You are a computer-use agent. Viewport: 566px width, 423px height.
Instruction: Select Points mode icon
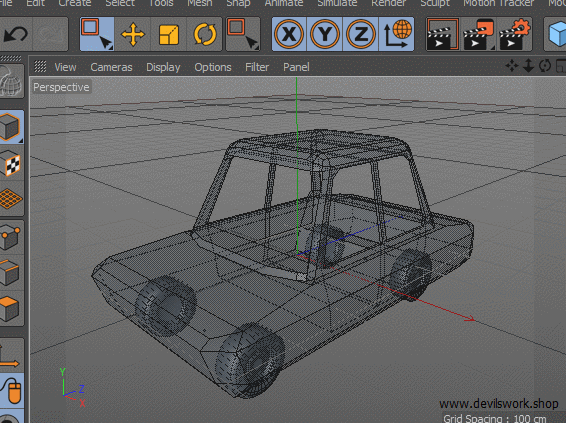pyautogui.click(x=11, y=237)
